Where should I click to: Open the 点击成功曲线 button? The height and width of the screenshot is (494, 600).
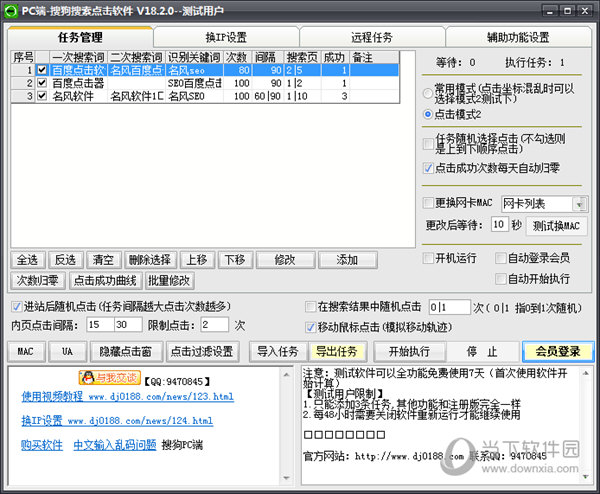(105, 280)
